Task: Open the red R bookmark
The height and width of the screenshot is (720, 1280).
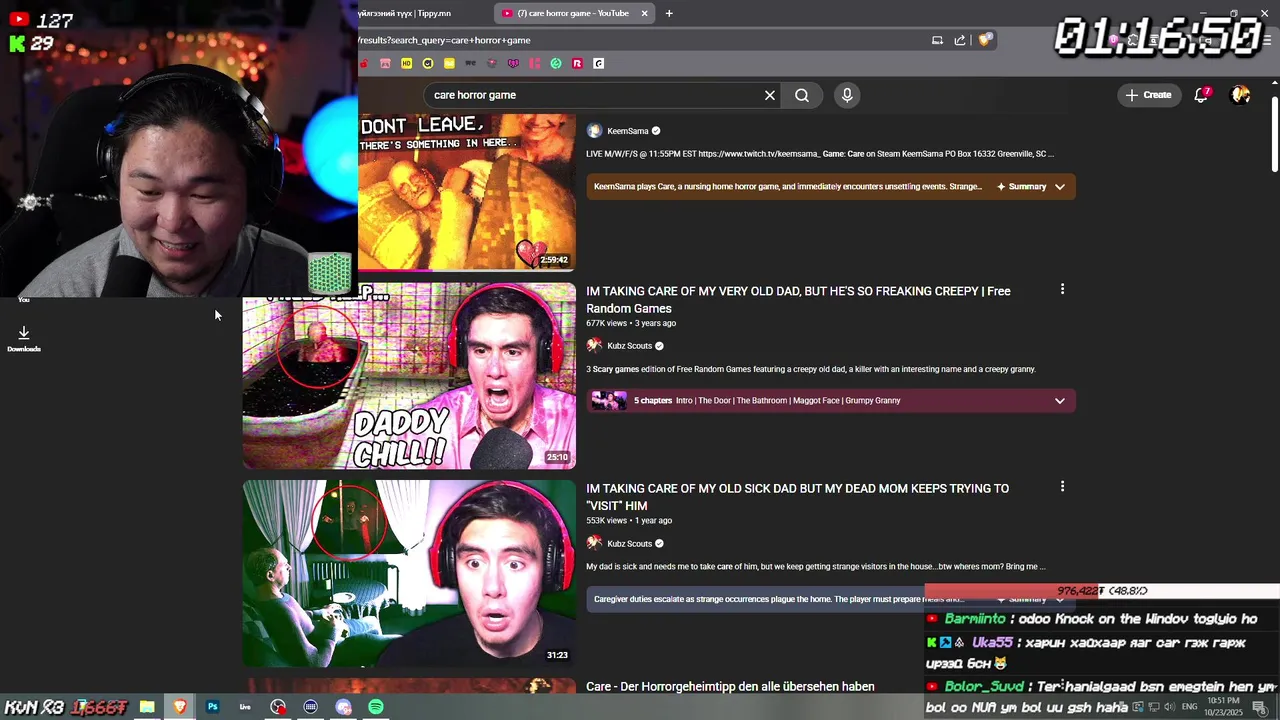Action: point(577,63)
